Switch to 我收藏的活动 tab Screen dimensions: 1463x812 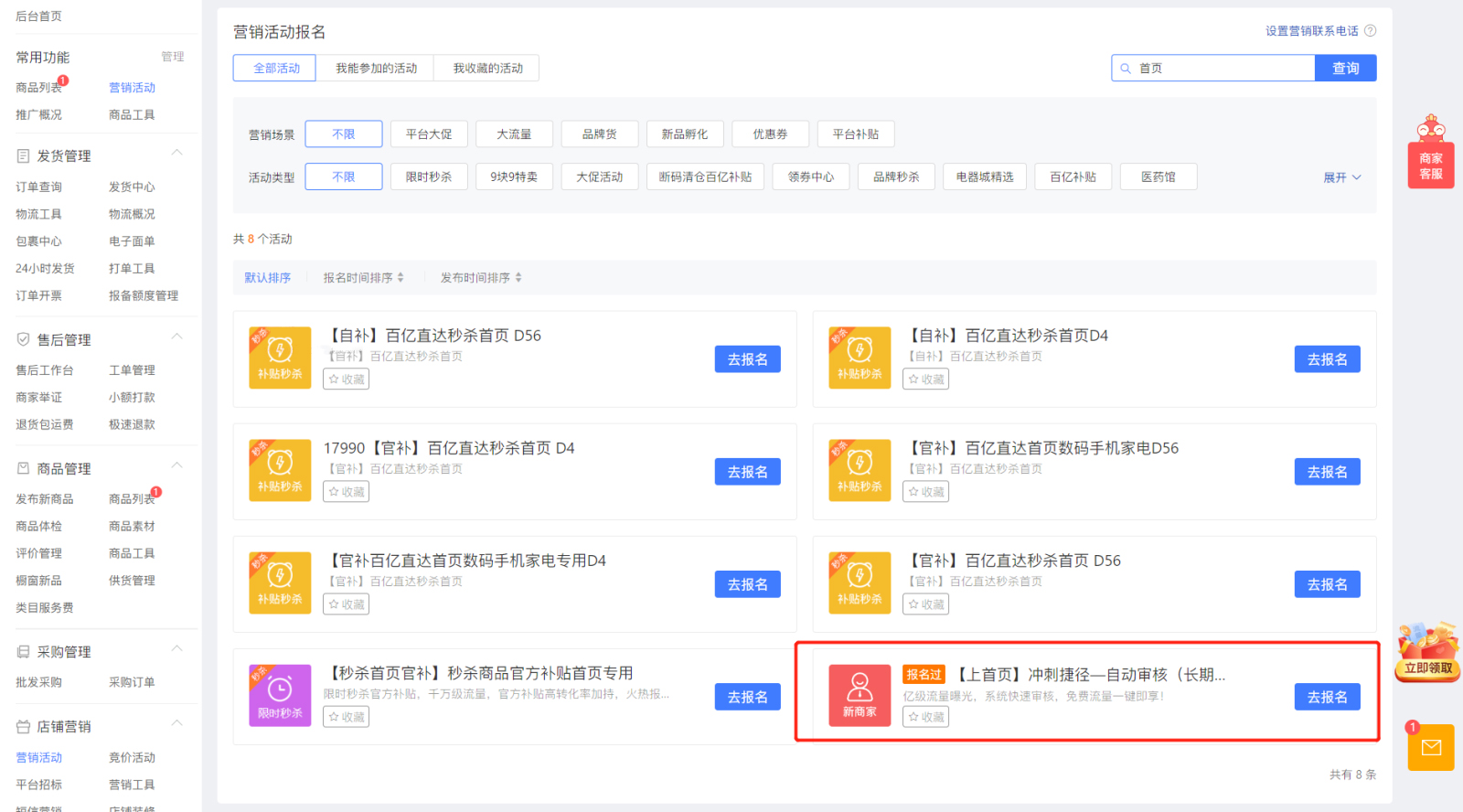(488, 69)
